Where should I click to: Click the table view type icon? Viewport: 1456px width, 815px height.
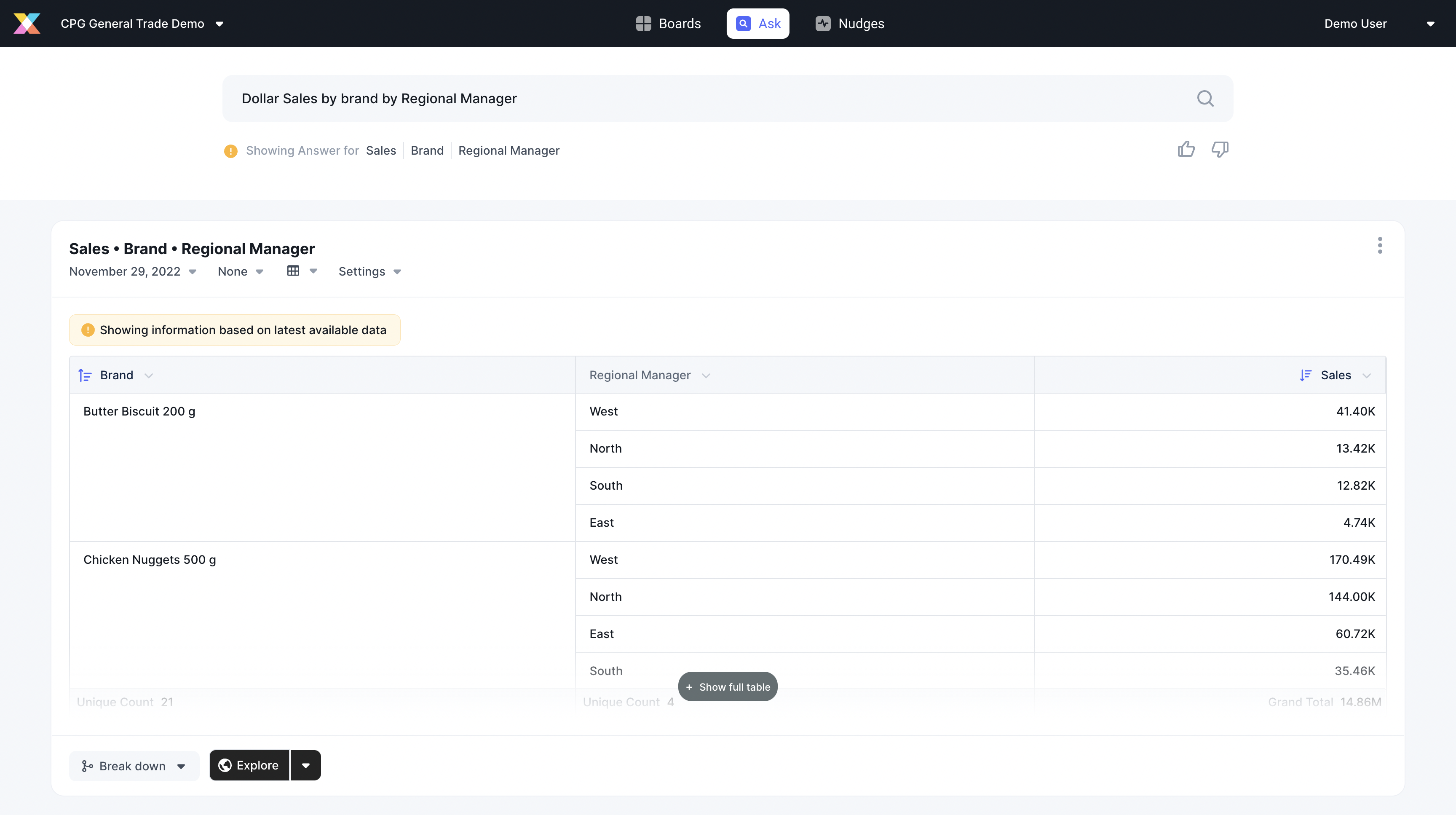click(293, 271)
